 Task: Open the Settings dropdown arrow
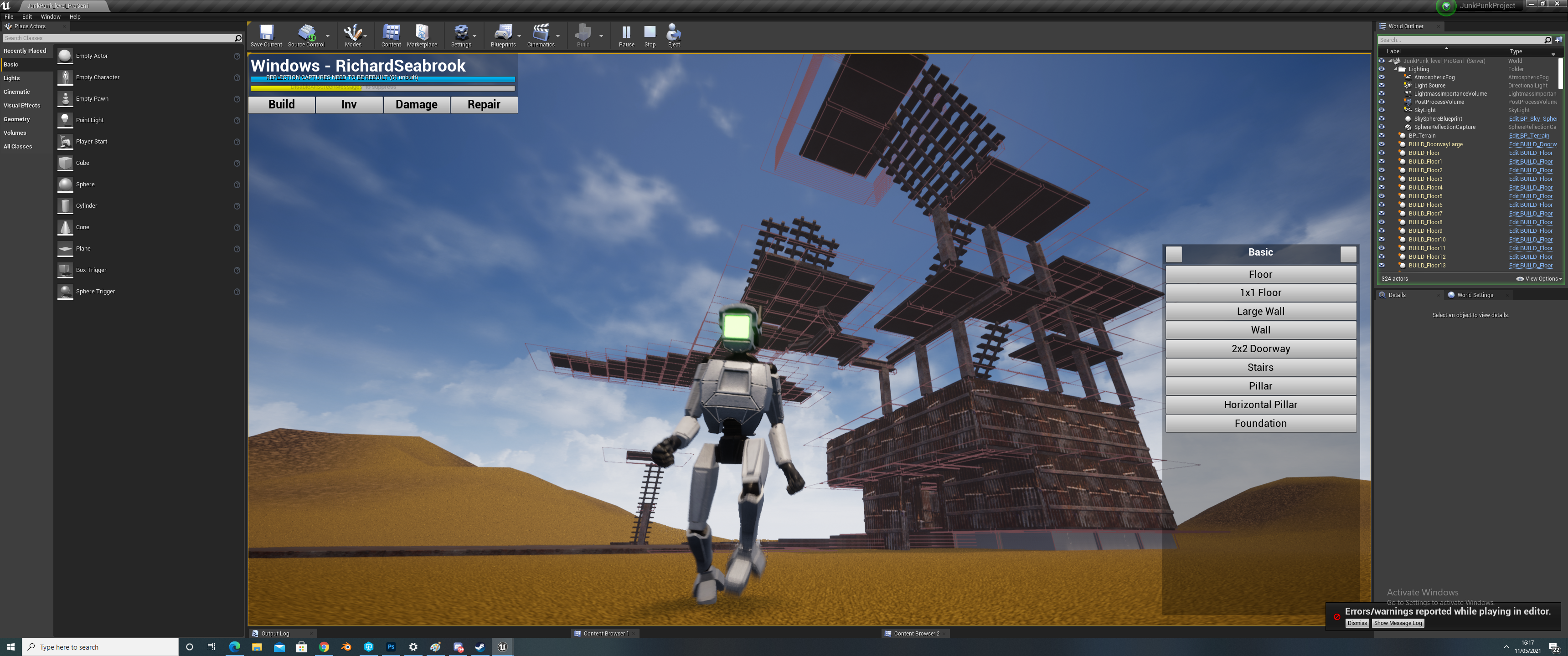pyautogui.click(x=475, y=35)
